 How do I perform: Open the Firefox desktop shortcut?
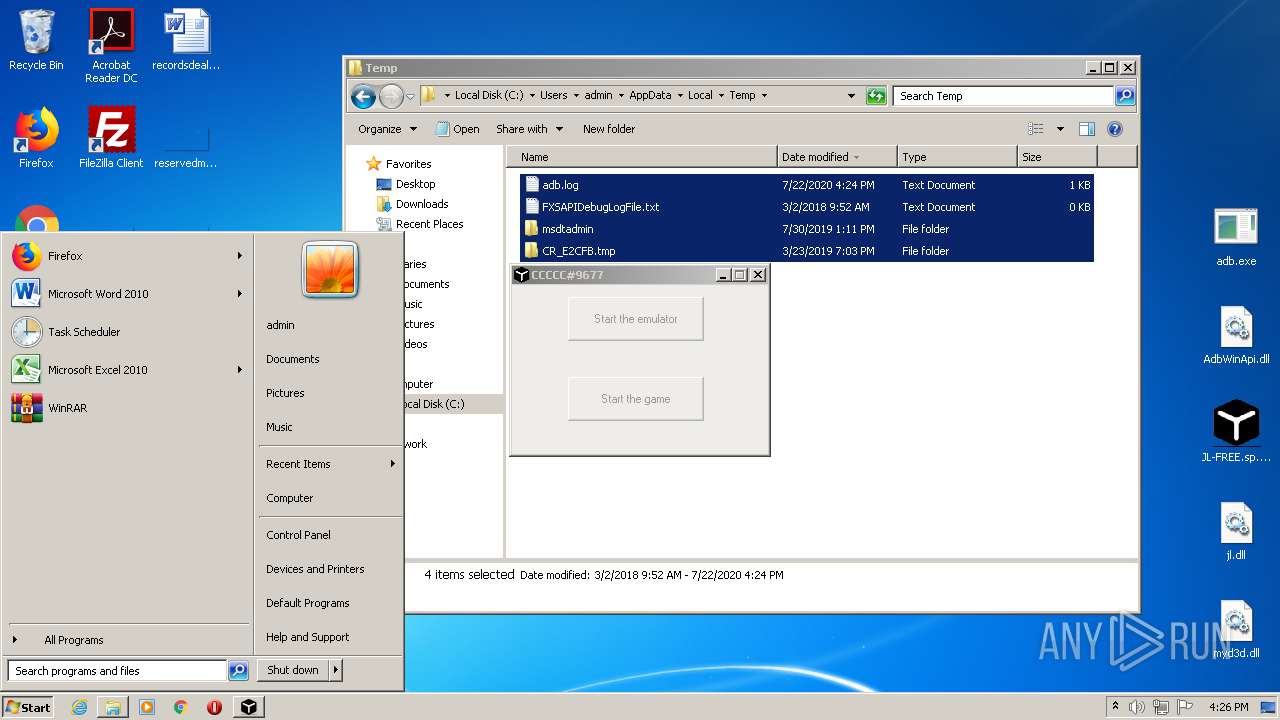pos(36,138)
